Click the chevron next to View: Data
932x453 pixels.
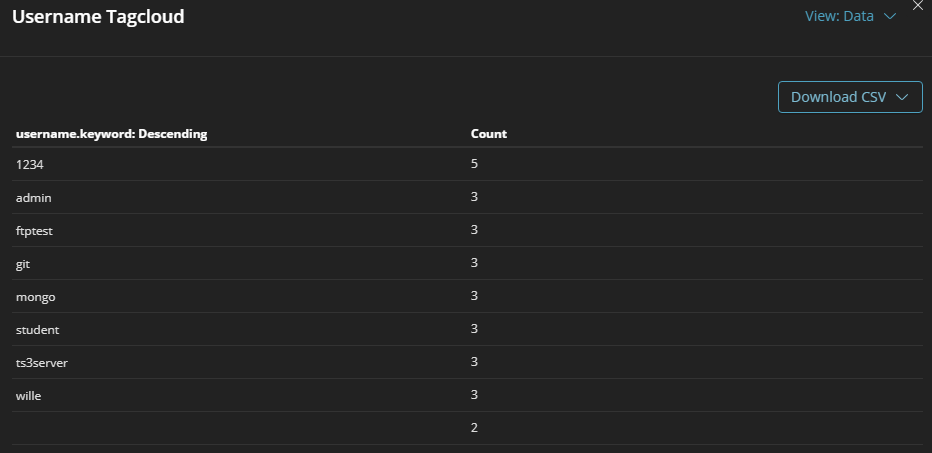click(890, 17)
